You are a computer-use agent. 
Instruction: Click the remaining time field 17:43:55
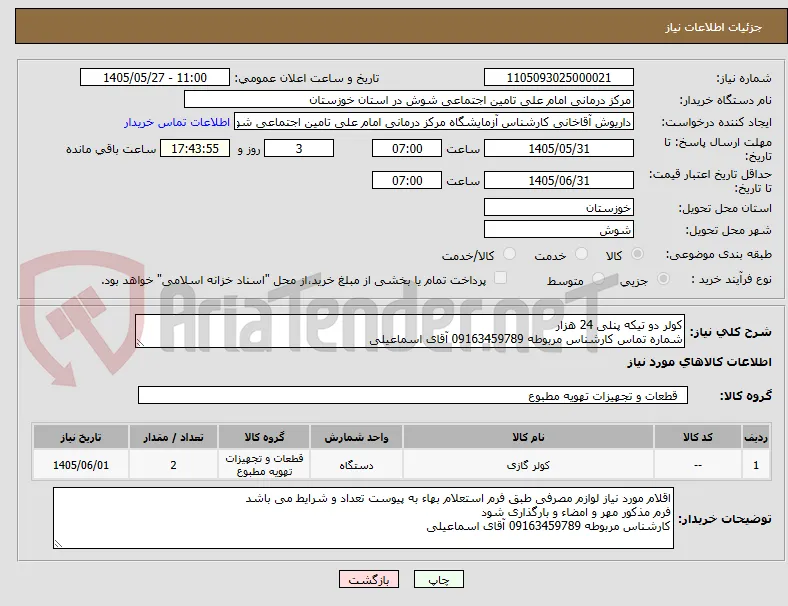[195, 148]
